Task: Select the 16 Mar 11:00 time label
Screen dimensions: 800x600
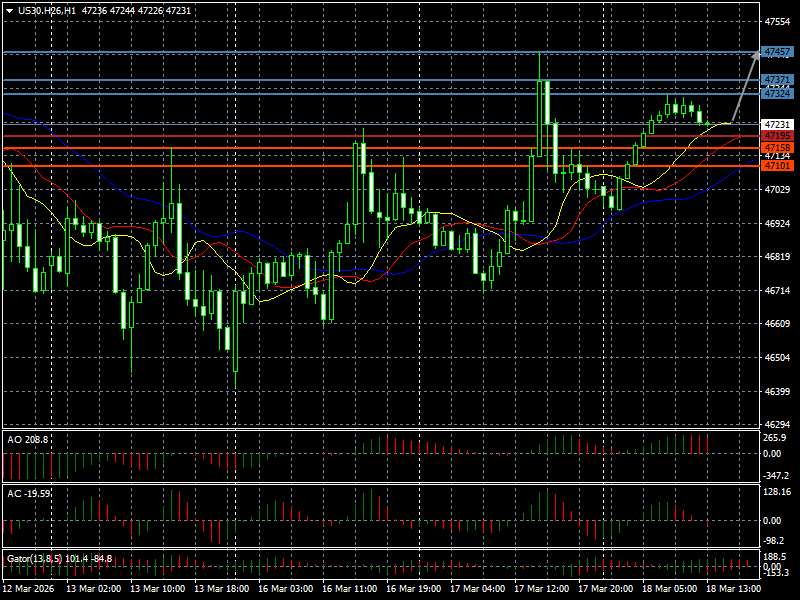Action: tap(349, 589)
